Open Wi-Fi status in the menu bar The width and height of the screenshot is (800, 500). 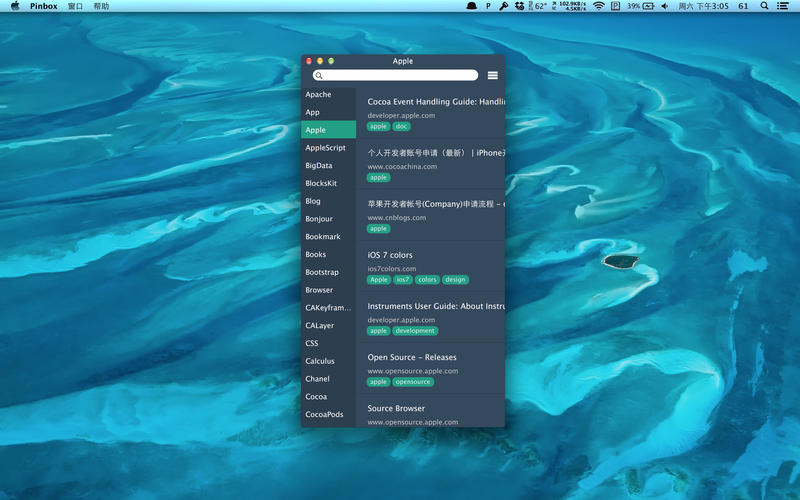(598, 6)
